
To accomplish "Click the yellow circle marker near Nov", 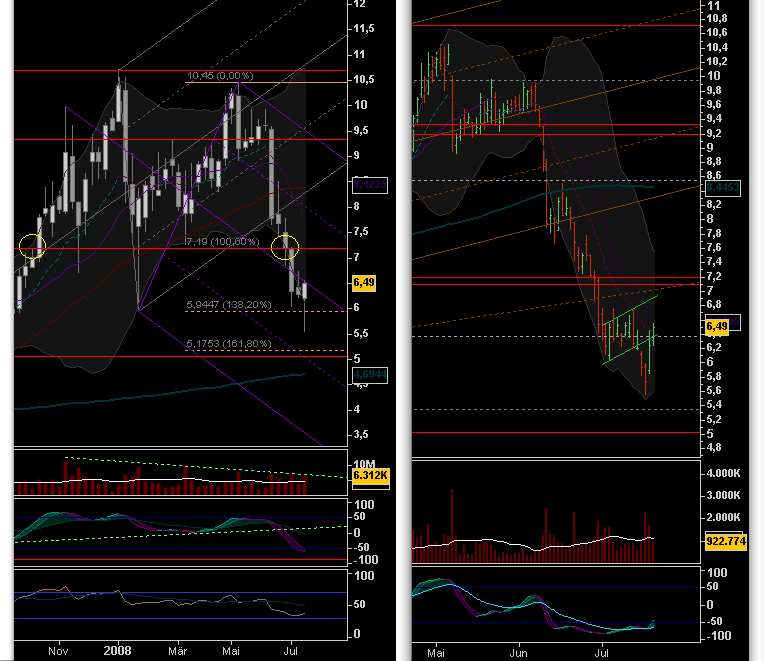I will (x=32, y=246).
